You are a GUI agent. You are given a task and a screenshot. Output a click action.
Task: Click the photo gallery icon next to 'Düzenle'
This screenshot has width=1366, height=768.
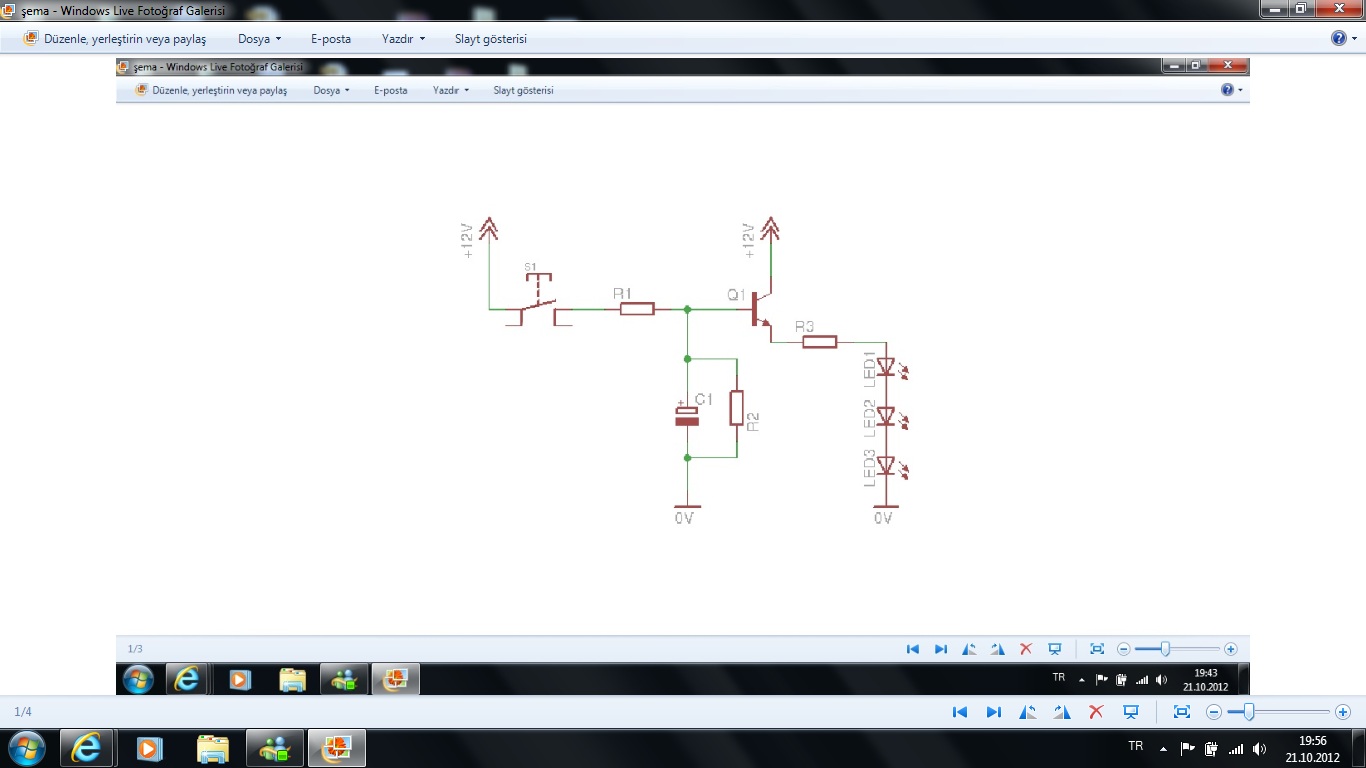point(31,39)
